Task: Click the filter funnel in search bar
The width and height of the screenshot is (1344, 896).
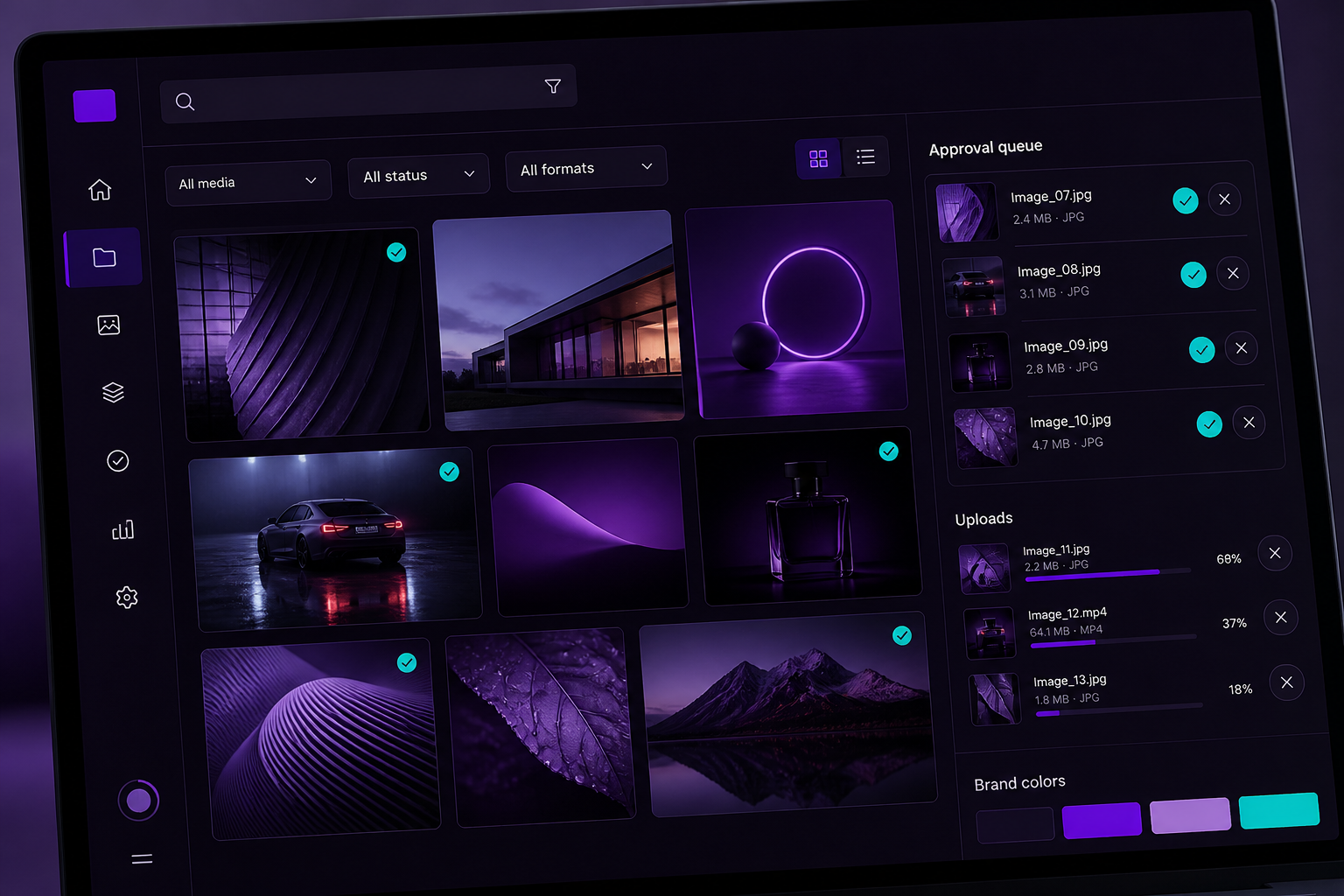Action: click(553, 86)
